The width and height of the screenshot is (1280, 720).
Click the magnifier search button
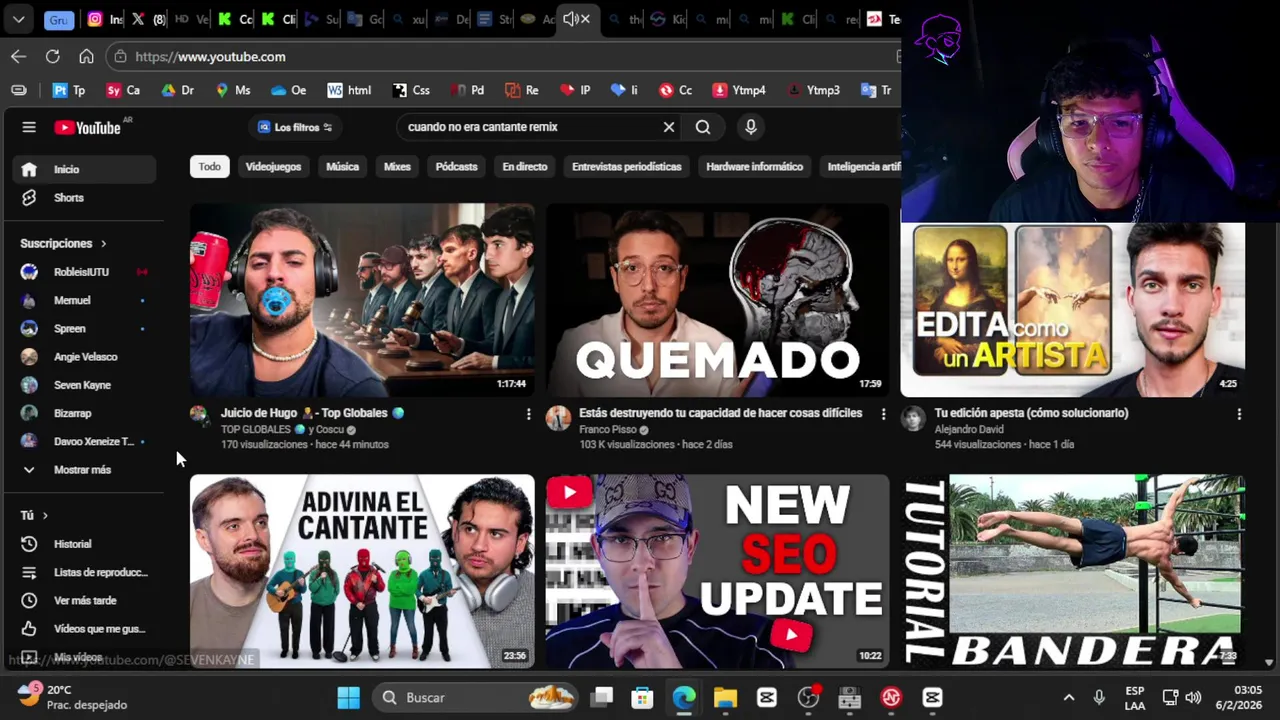(x=703, y=127)
